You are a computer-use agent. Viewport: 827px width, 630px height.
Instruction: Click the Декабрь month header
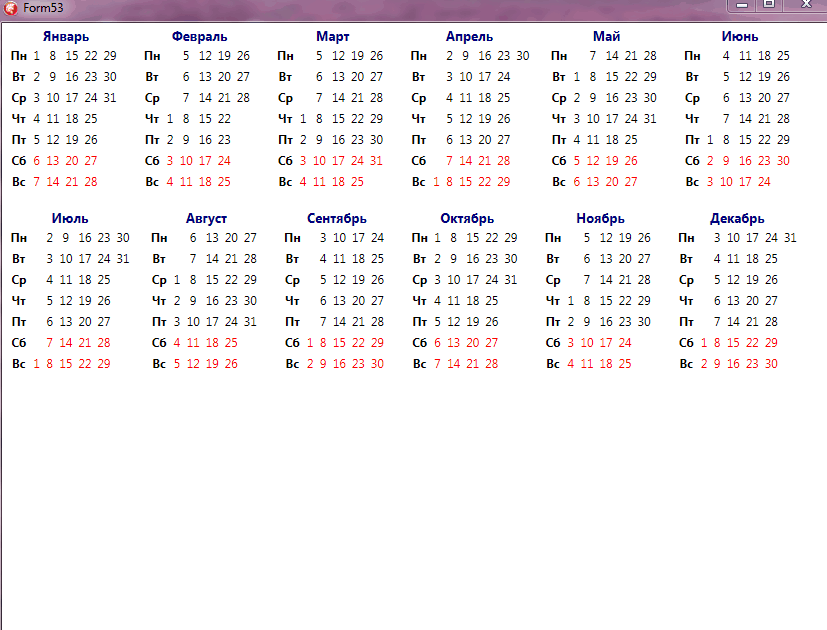737,219
